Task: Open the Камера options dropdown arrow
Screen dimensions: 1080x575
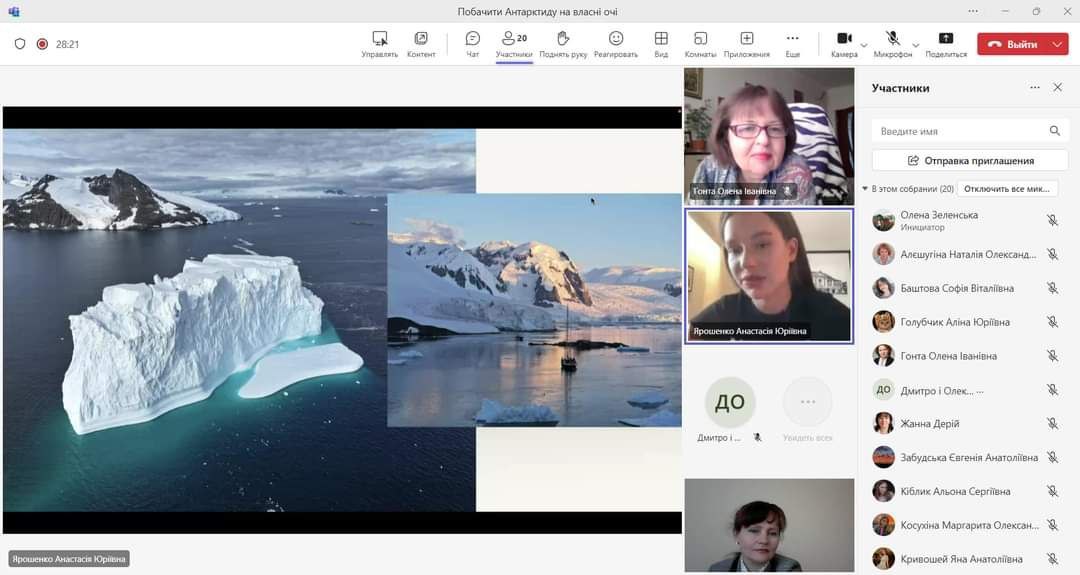Action: [864, 45]
